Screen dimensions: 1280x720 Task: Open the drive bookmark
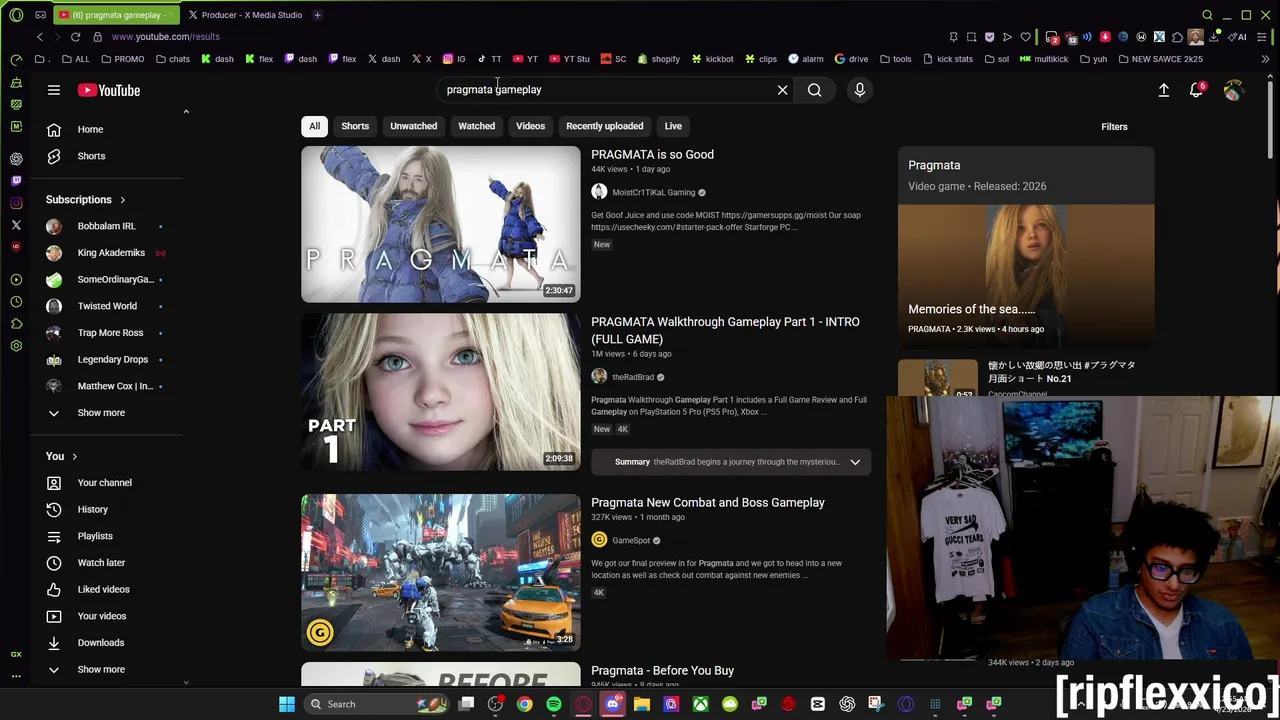tap(851, 59)
